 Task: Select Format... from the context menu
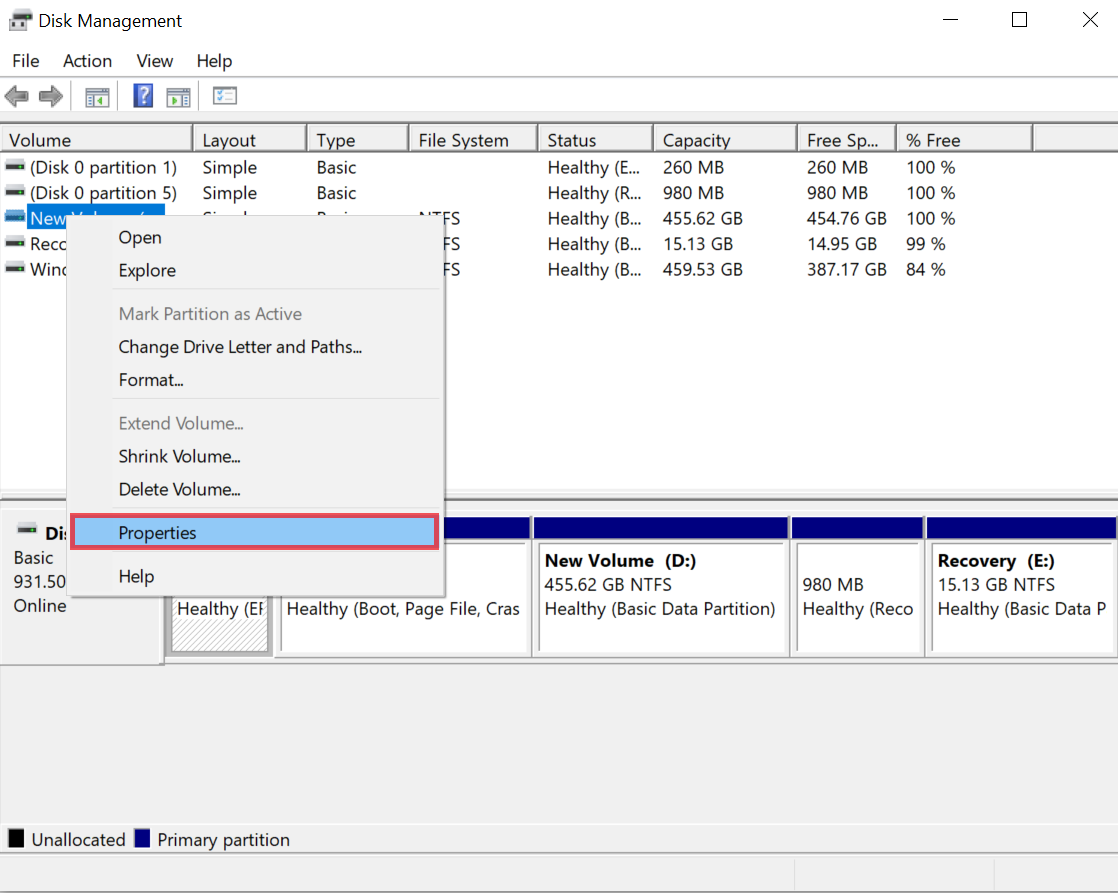pos(257,380)
